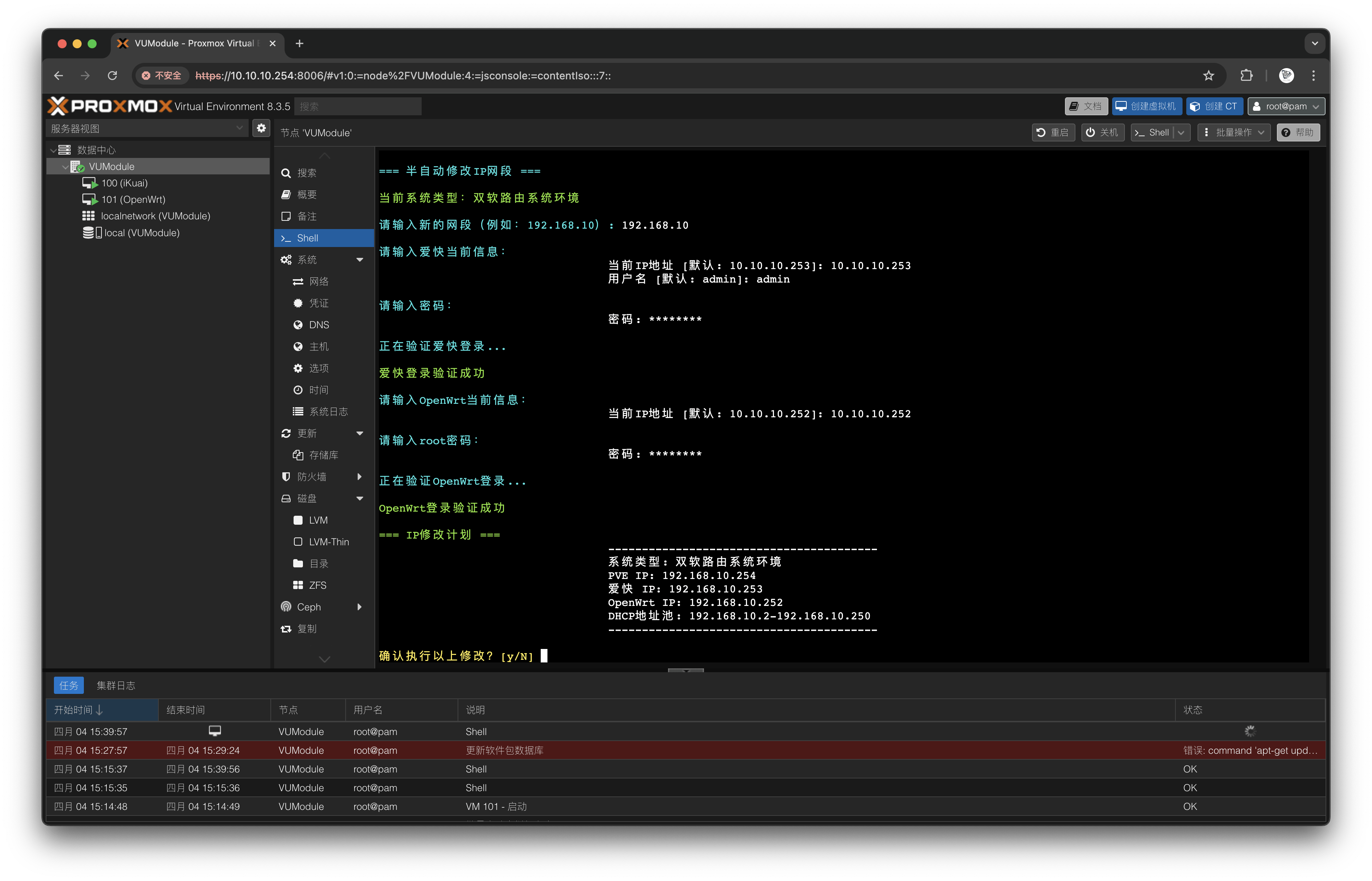Open the root@pam user dropdown
The height and width of the screenshot is (881, 1372).
[1286, 106]
